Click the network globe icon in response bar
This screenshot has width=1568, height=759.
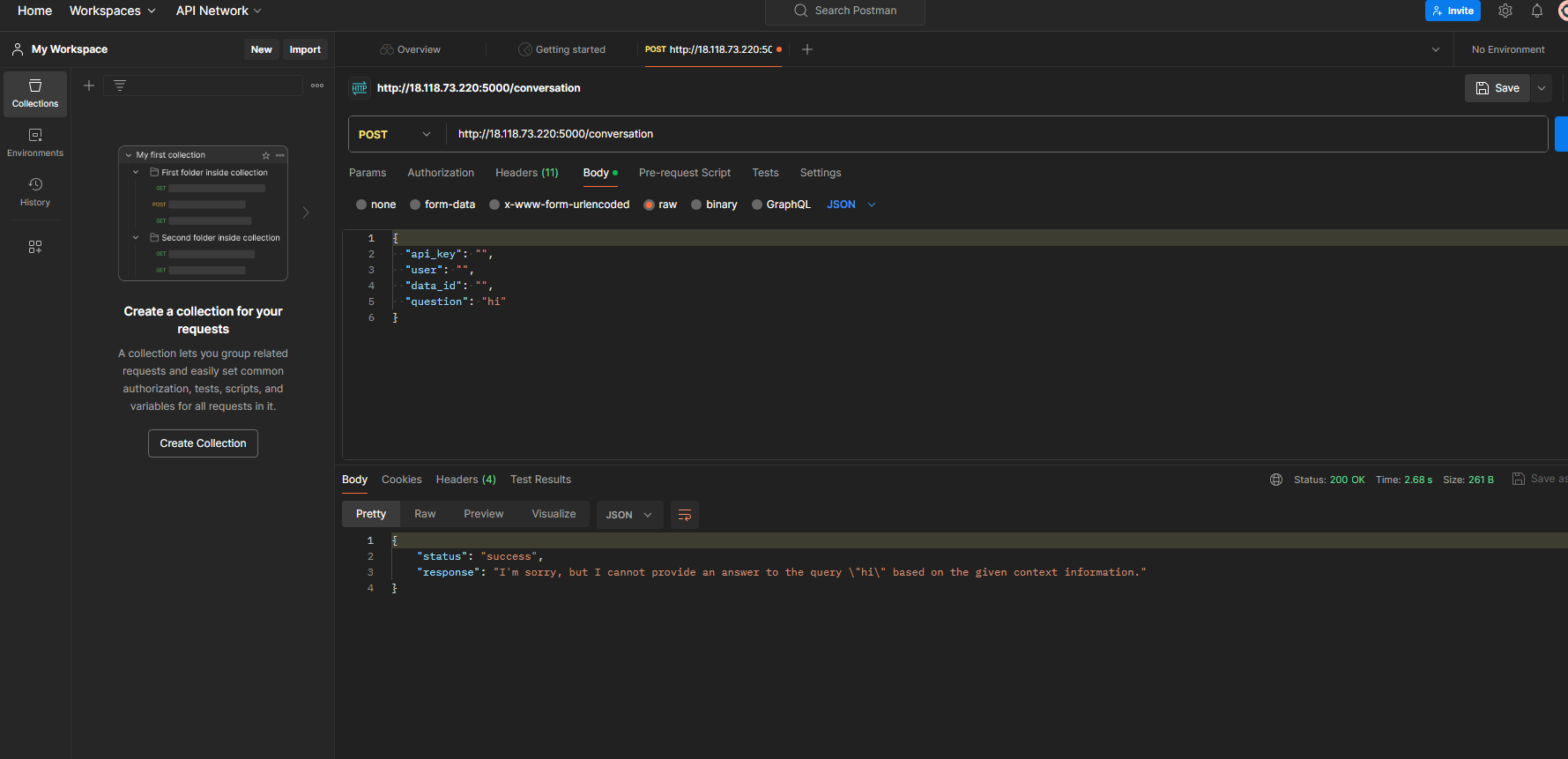1276,480
